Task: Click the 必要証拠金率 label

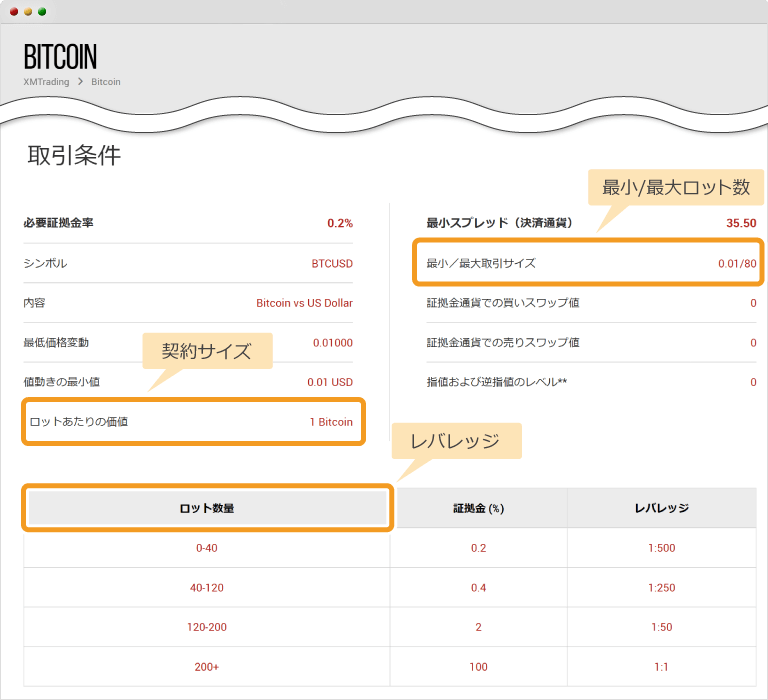Action: (58, 223)
